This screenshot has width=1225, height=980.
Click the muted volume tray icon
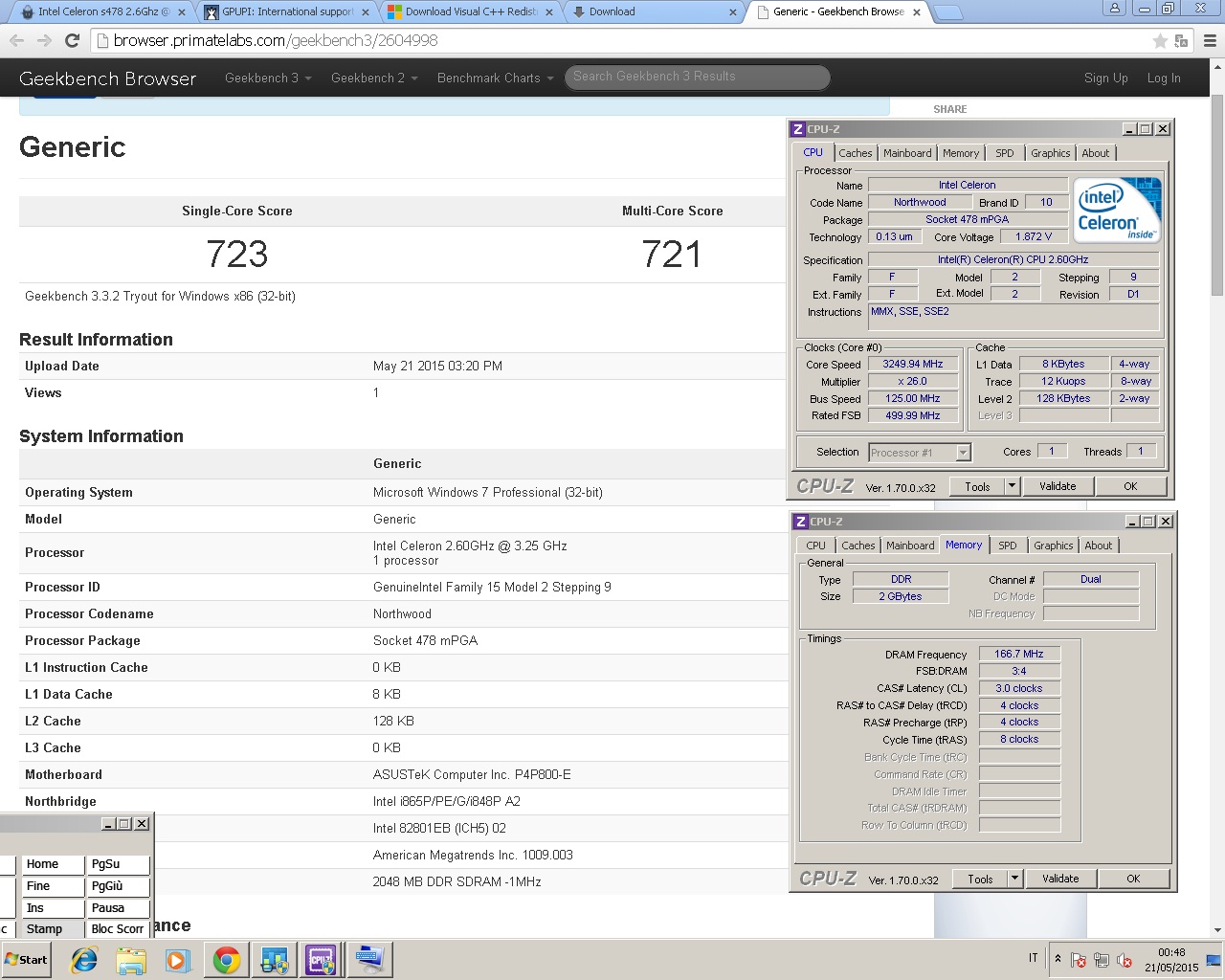click(x=1125, y=960)
